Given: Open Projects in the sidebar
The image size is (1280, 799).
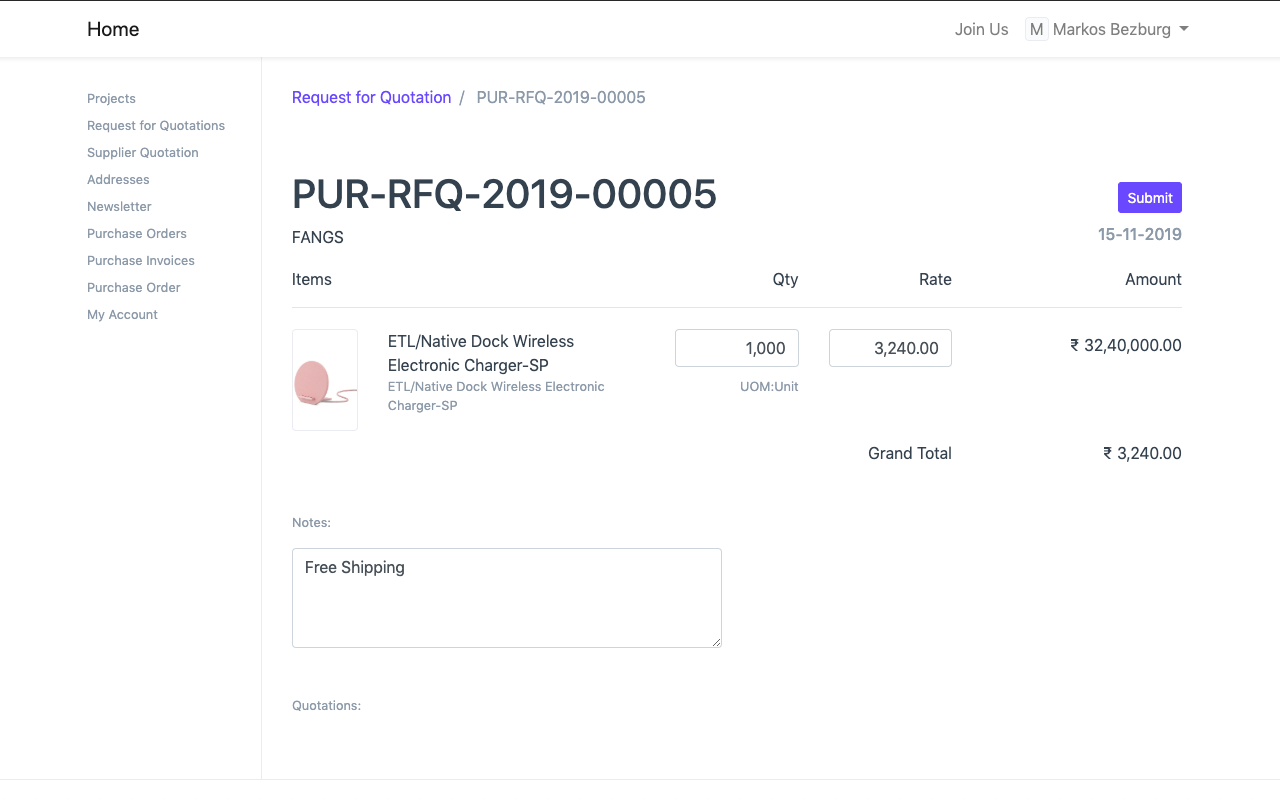Looking at the screenshot, I should [111, 98].
